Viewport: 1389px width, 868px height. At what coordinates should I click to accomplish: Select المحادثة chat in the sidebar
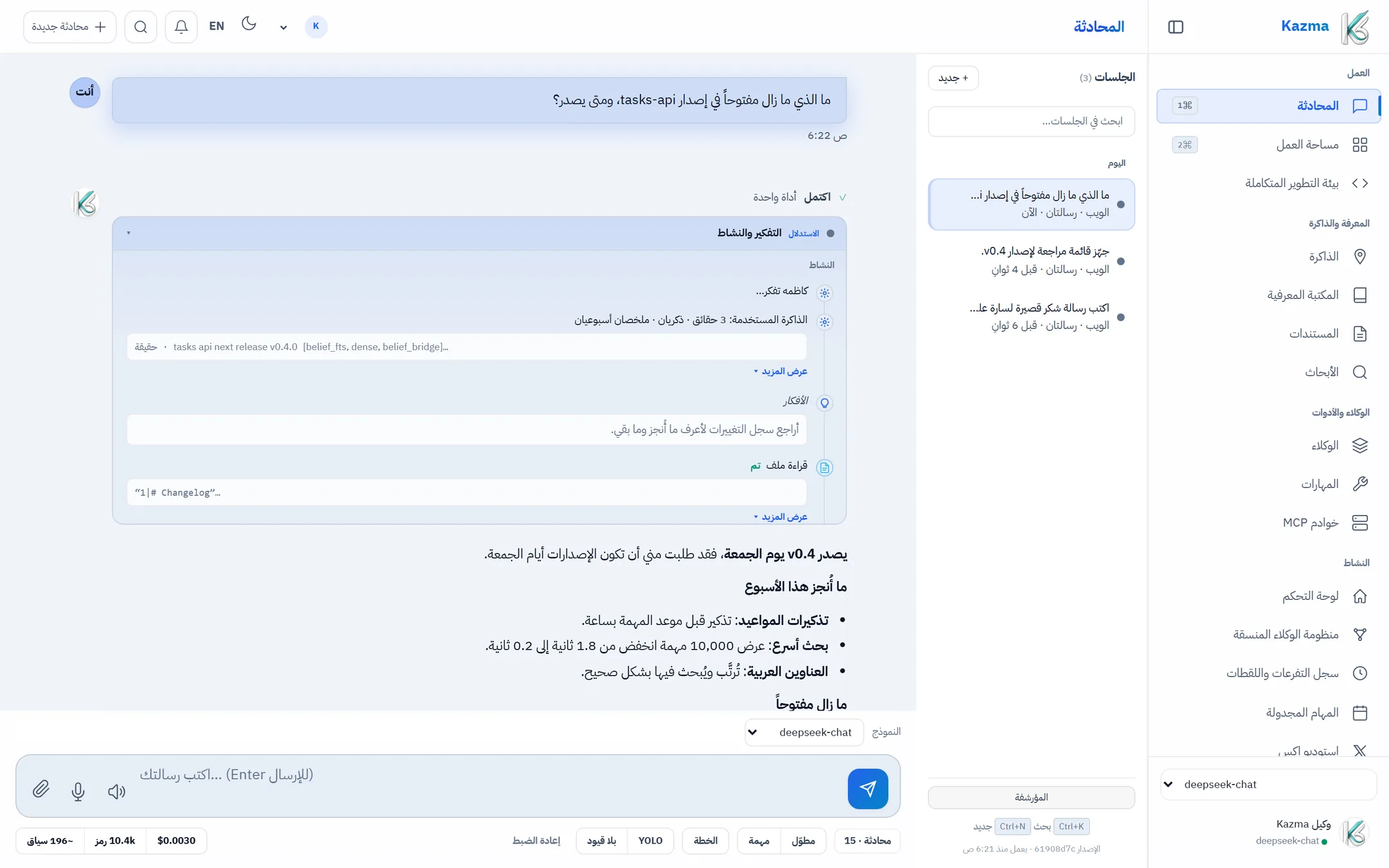pyautogui.click(x=1268, y=105)
